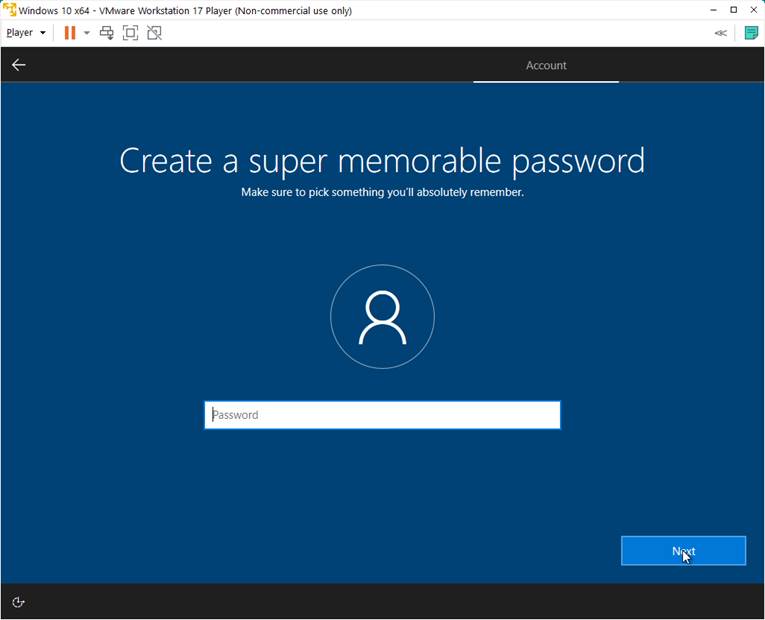Enter Unity mode
Image resolution: width=765 pixels, height=620 pixels.
(x=154, y=33)
